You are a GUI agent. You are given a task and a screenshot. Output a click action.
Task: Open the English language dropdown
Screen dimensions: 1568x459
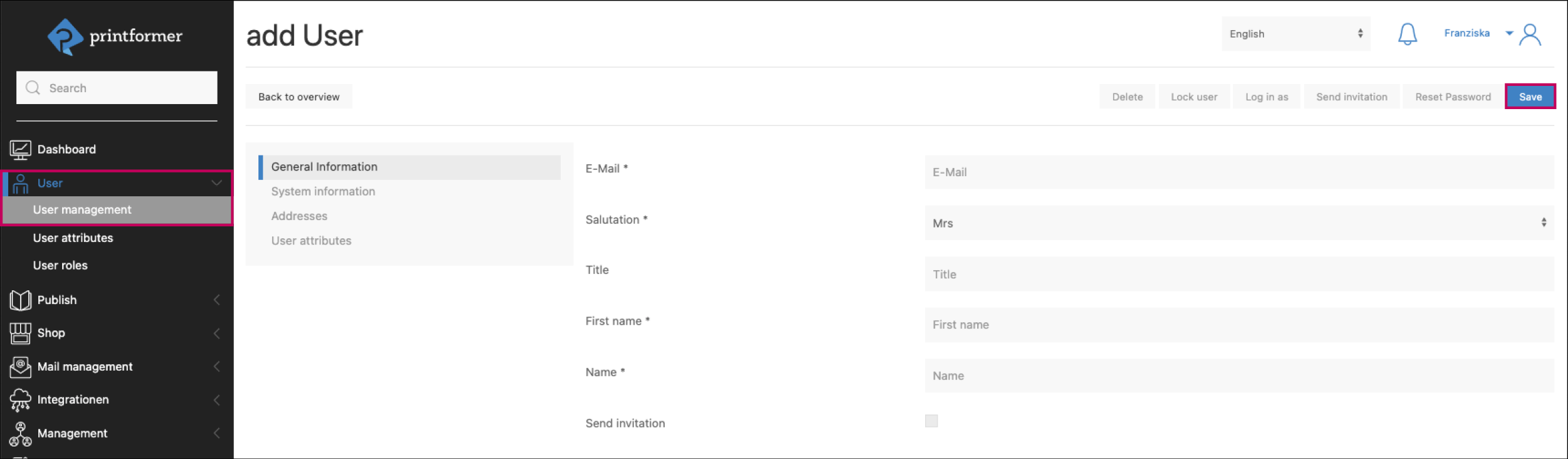pyautogui.click(x=1295, y=34)
